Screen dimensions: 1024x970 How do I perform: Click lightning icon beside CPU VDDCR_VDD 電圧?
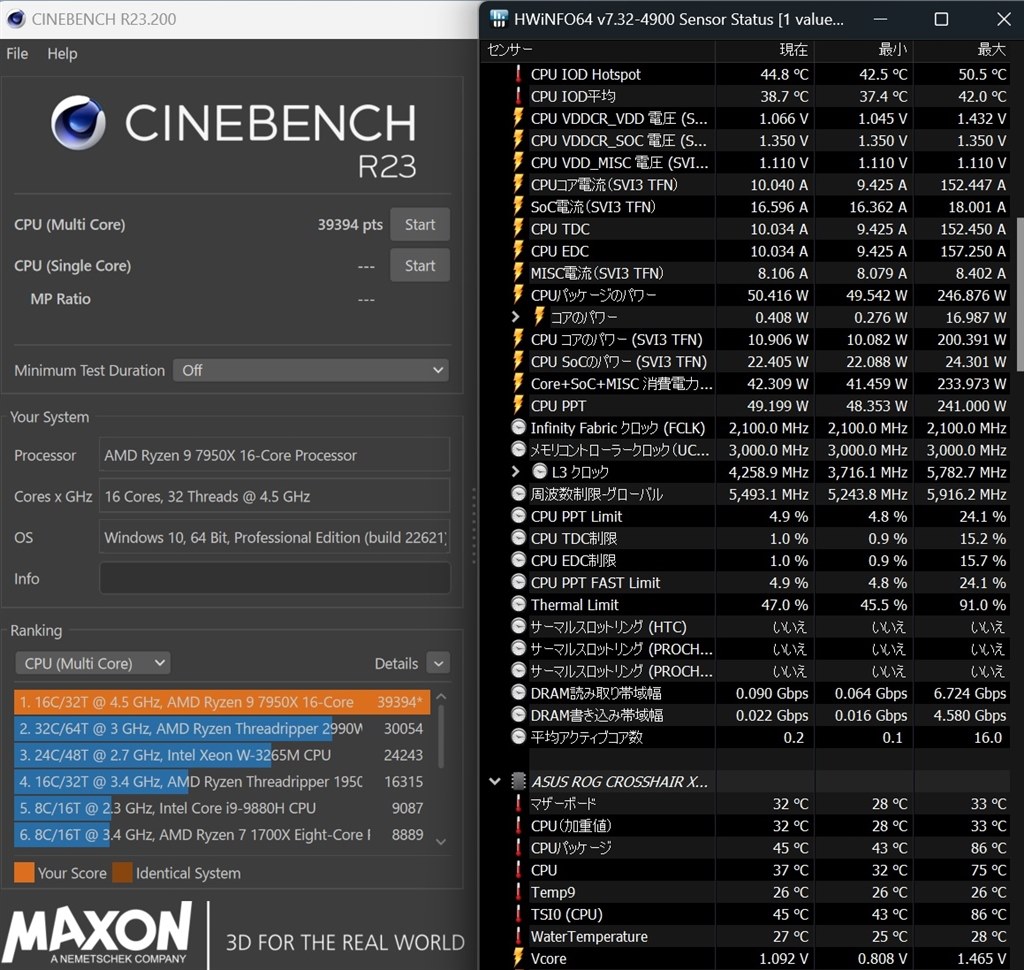coord(519,118)
